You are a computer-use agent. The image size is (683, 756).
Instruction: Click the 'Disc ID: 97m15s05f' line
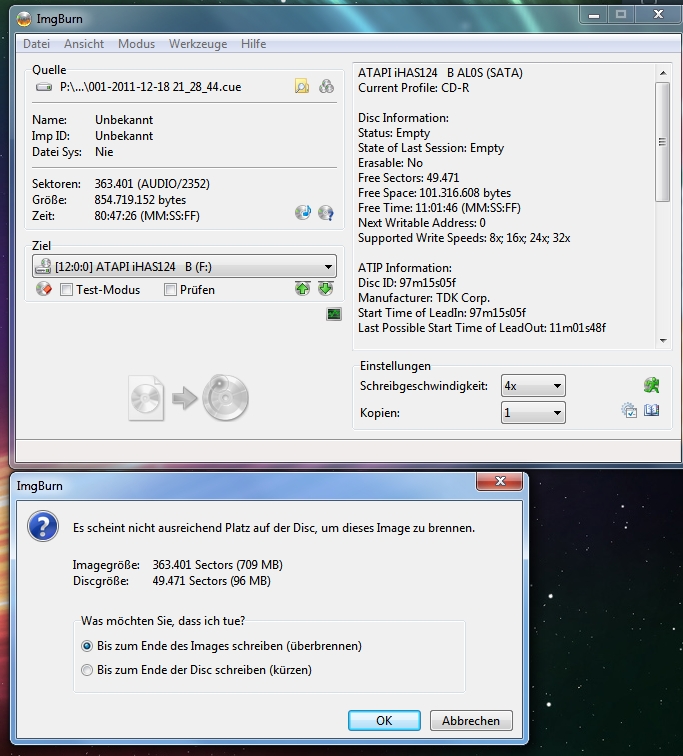pos(406,283)
